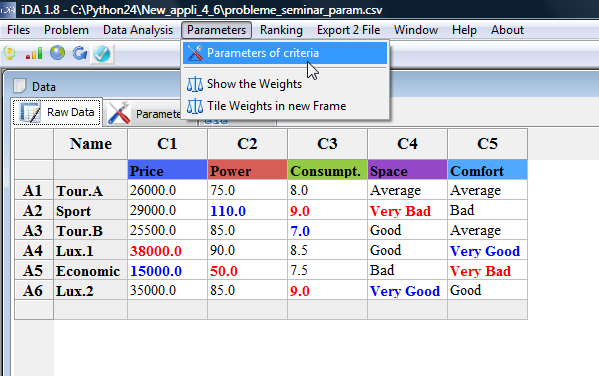Click the scales icon beside Show the Weights

195,84
